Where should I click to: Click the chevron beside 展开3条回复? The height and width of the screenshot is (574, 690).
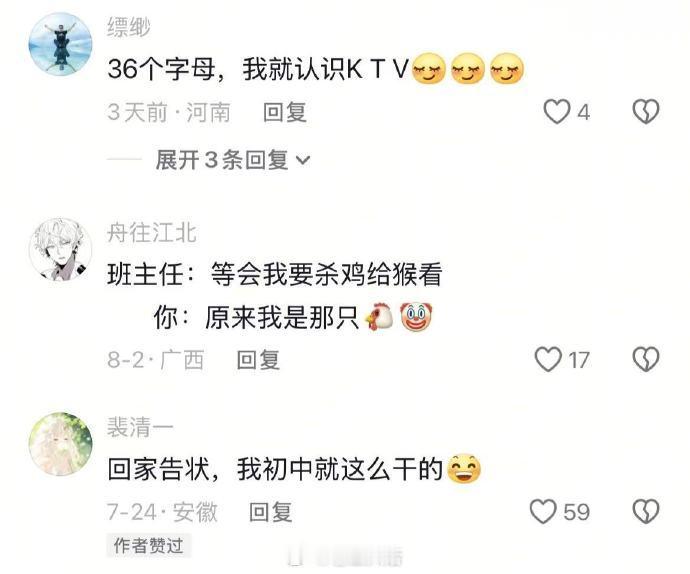click(303, 160)
